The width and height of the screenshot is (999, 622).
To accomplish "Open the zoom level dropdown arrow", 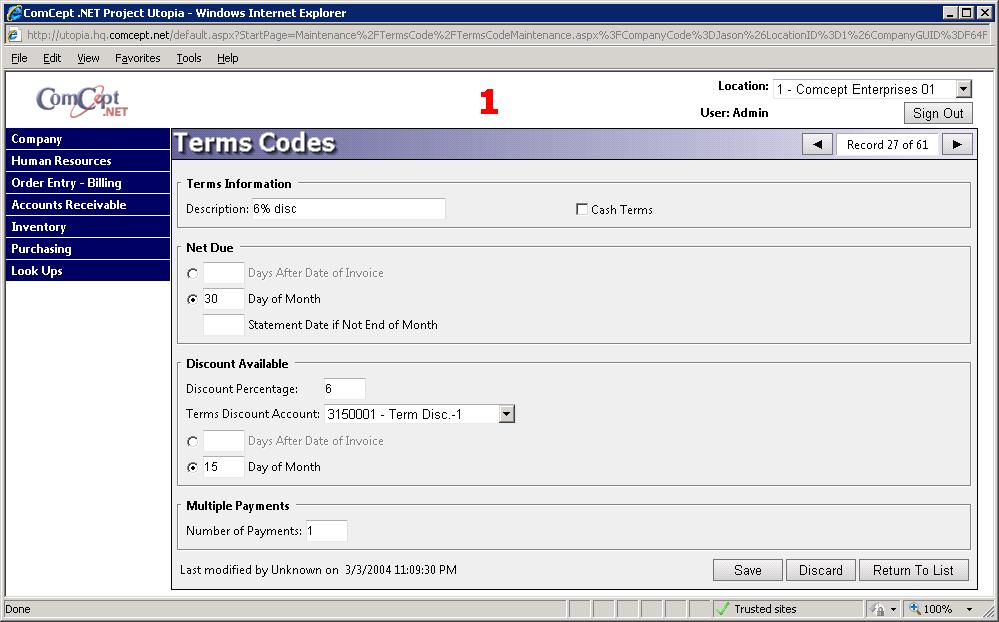I will pos(969,609).
